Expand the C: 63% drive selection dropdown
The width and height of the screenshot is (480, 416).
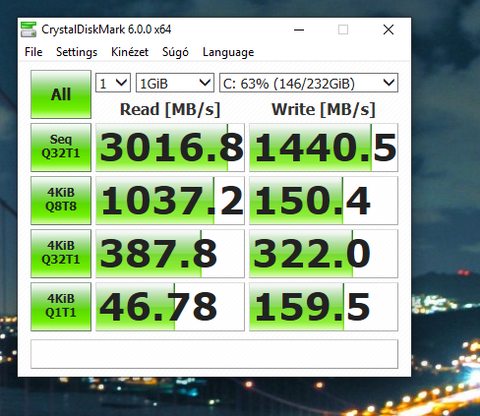point(308,83)
